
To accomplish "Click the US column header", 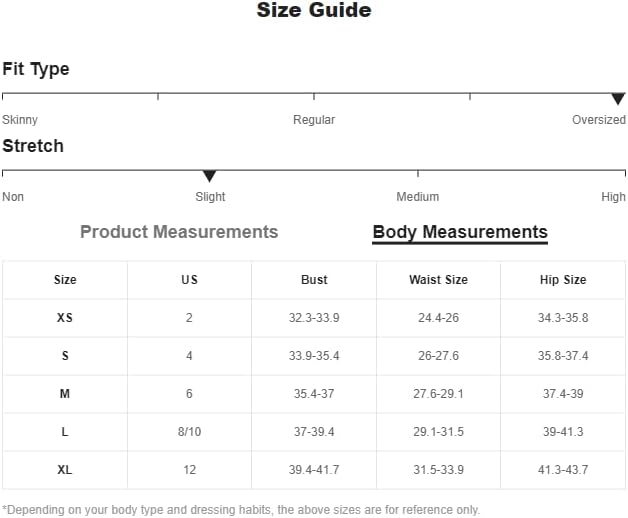I will pyautogui.click(x=189, y=280).
